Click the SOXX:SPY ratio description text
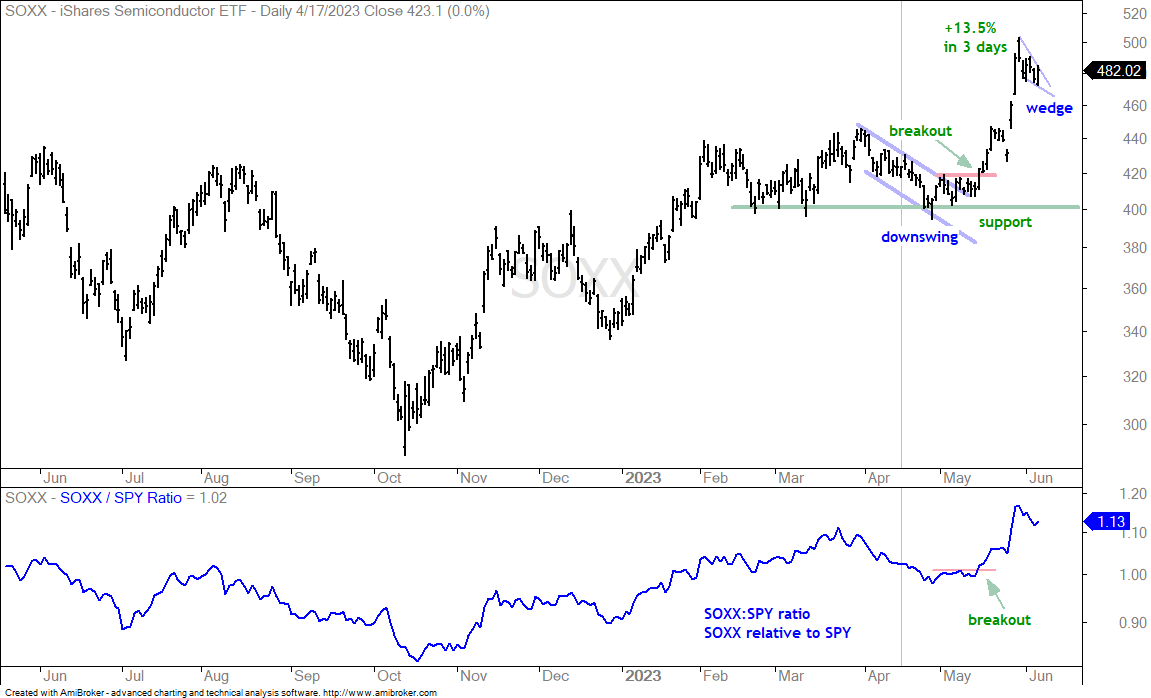 tap(777, 623)
